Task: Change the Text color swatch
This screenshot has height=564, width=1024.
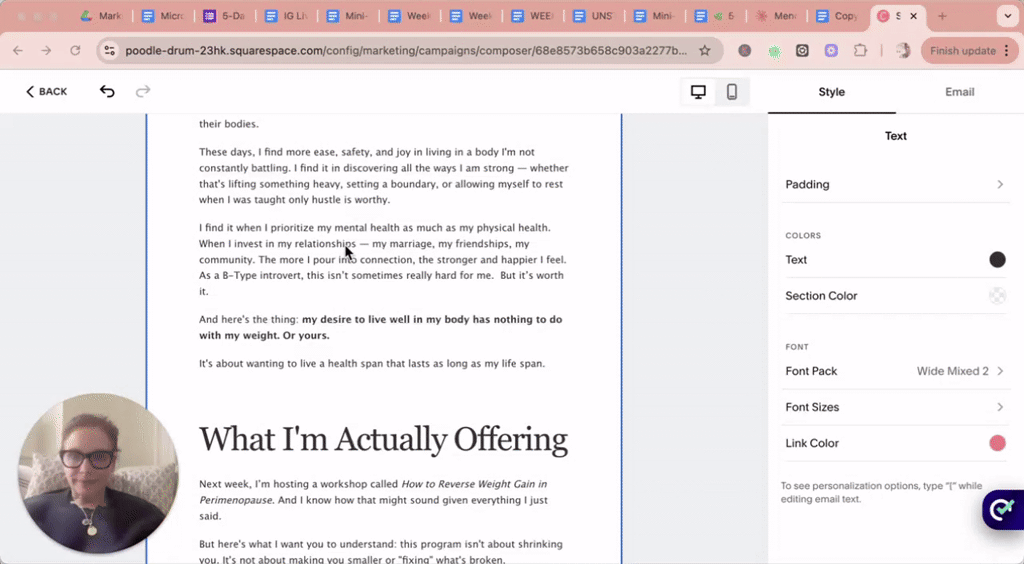Action: coord(997,260)
